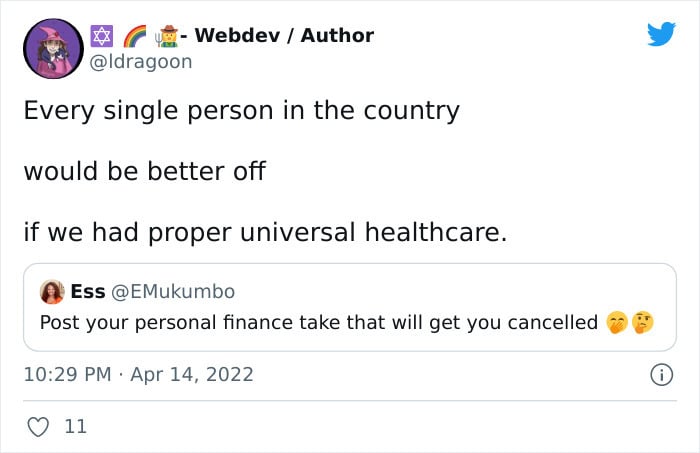Screen dimensions: 700x453
Task: Select the 'universal healthcare' tweet line
Action: coord(266,233)
